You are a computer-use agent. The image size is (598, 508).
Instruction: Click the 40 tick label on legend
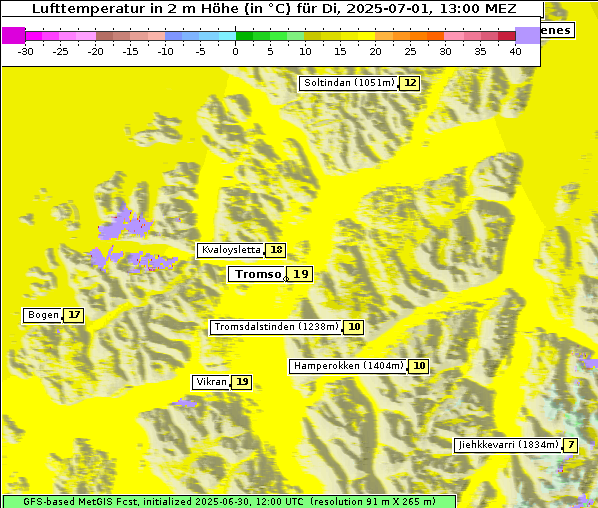pyautogui.click(x=515, y=52)
